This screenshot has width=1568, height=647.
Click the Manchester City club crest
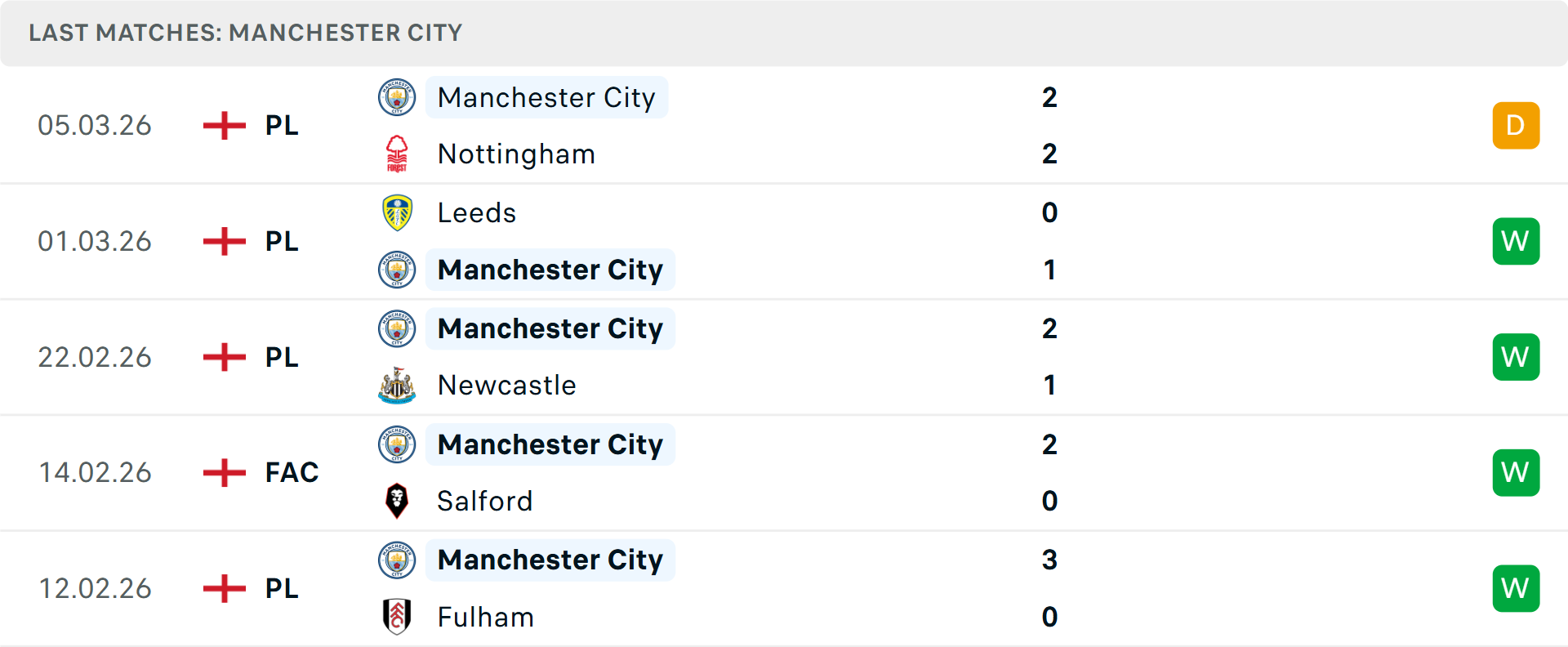(397, 97)
